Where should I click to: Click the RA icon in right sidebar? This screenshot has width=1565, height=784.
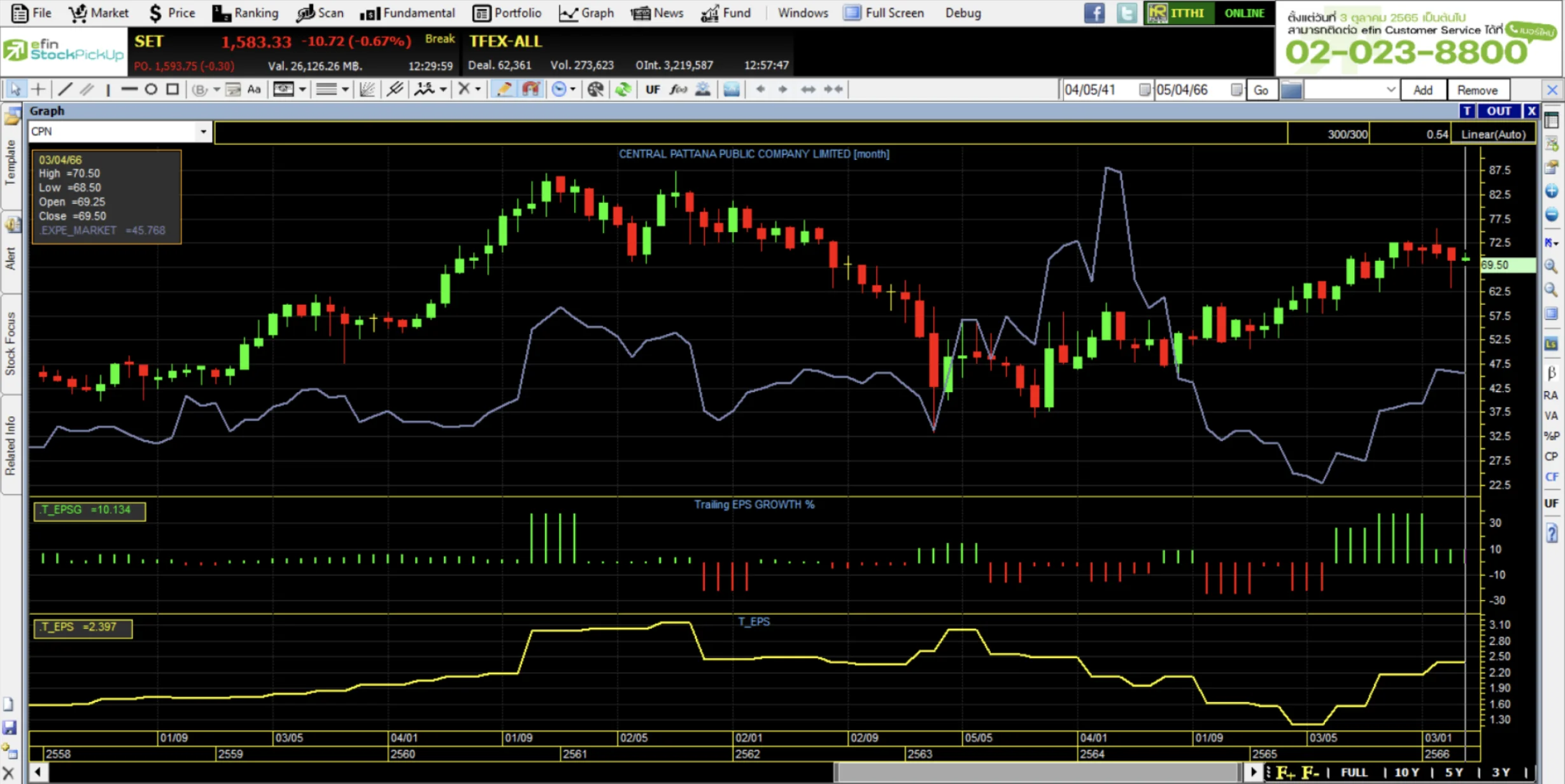click(1551, 395)
